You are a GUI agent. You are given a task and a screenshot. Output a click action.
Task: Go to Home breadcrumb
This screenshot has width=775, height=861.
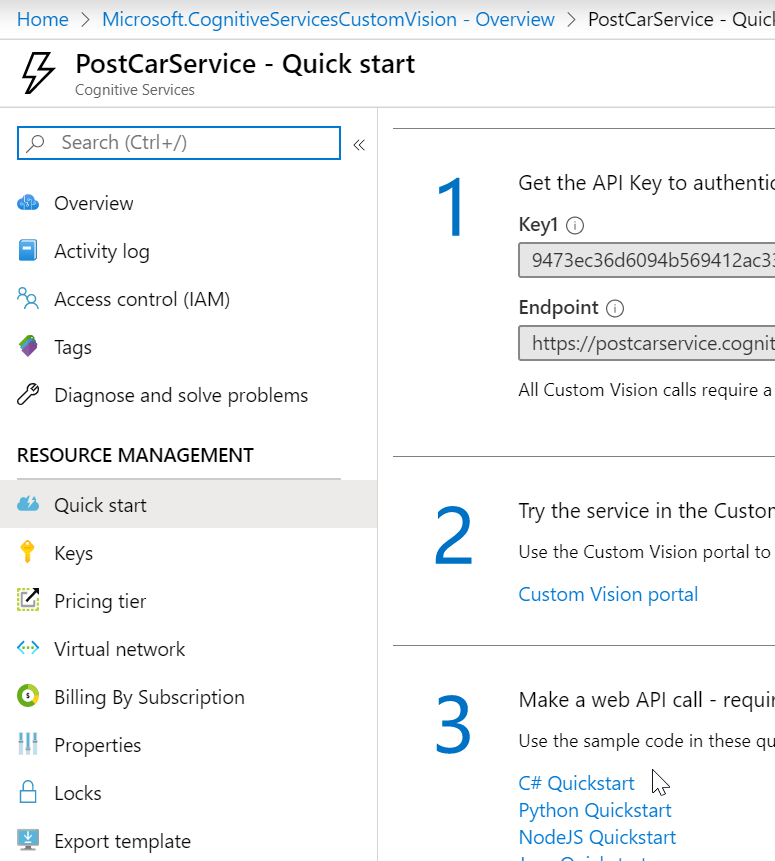[x=43, y=19]
